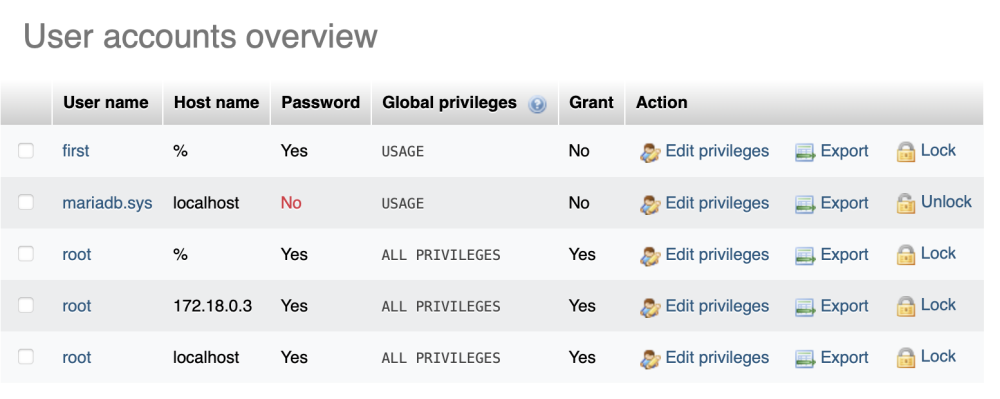Open root user link with host %
This screenshot has height=399, width=1000.
coord(77,254)
